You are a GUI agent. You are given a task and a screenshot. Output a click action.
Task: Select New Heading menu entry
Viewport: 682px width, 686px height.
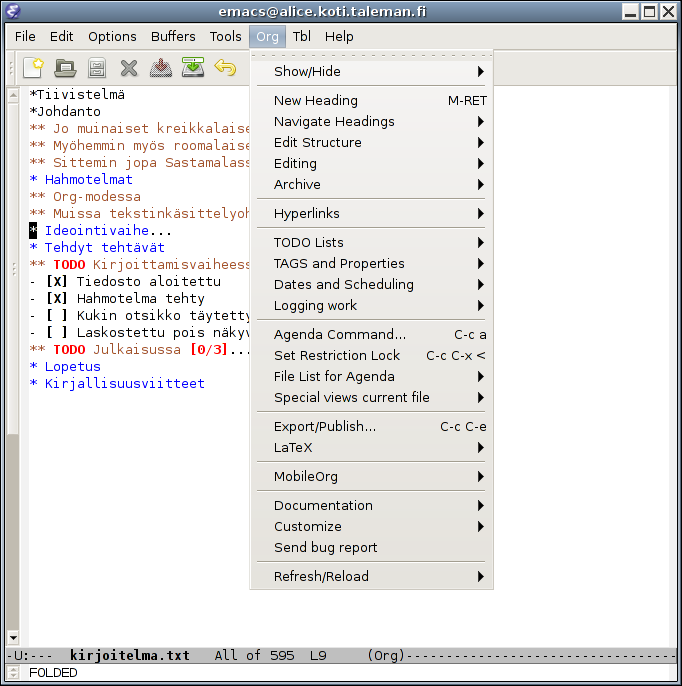pos(371,101)
